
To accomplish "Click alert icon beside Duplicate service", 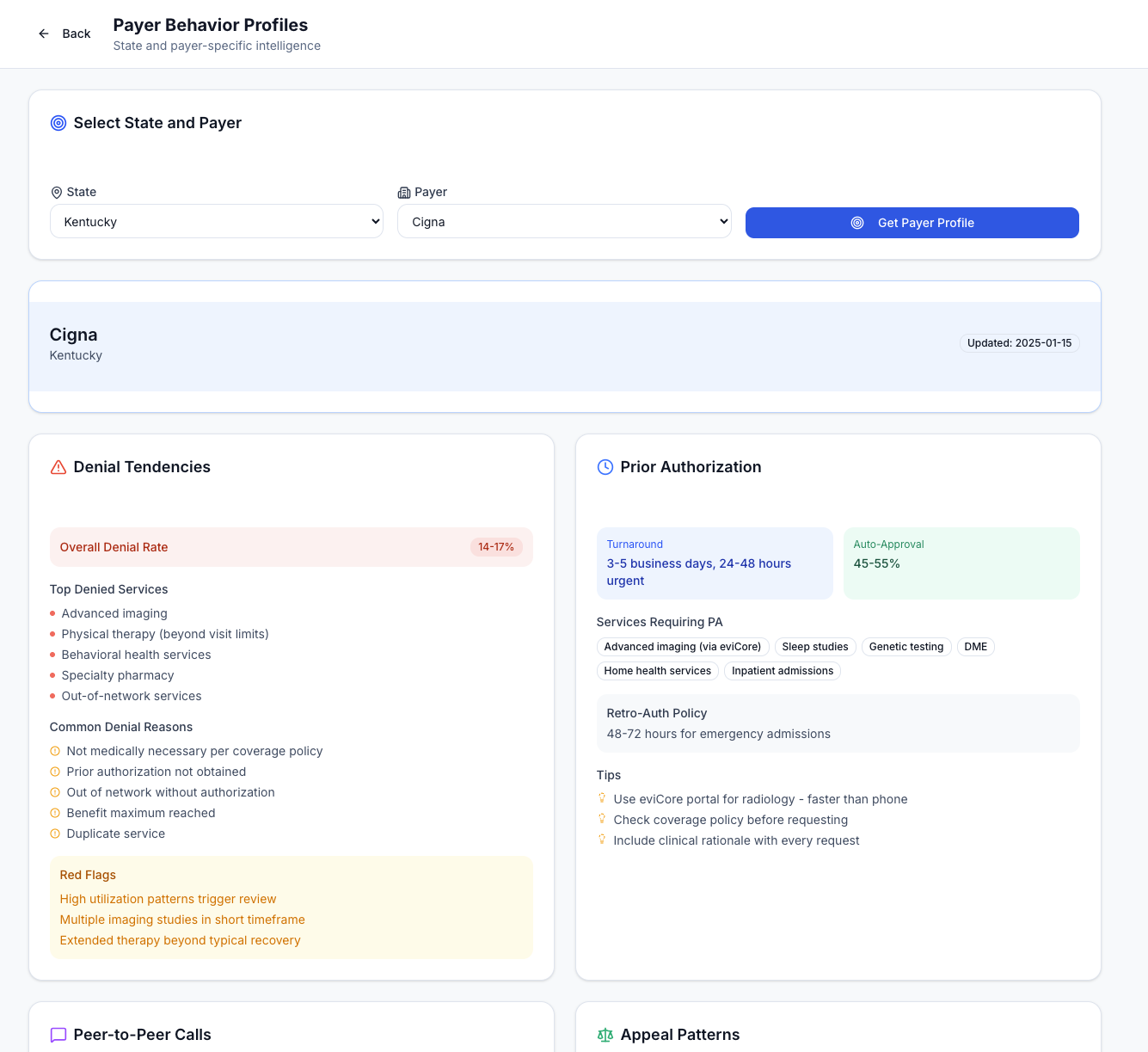I will (55, 834).
